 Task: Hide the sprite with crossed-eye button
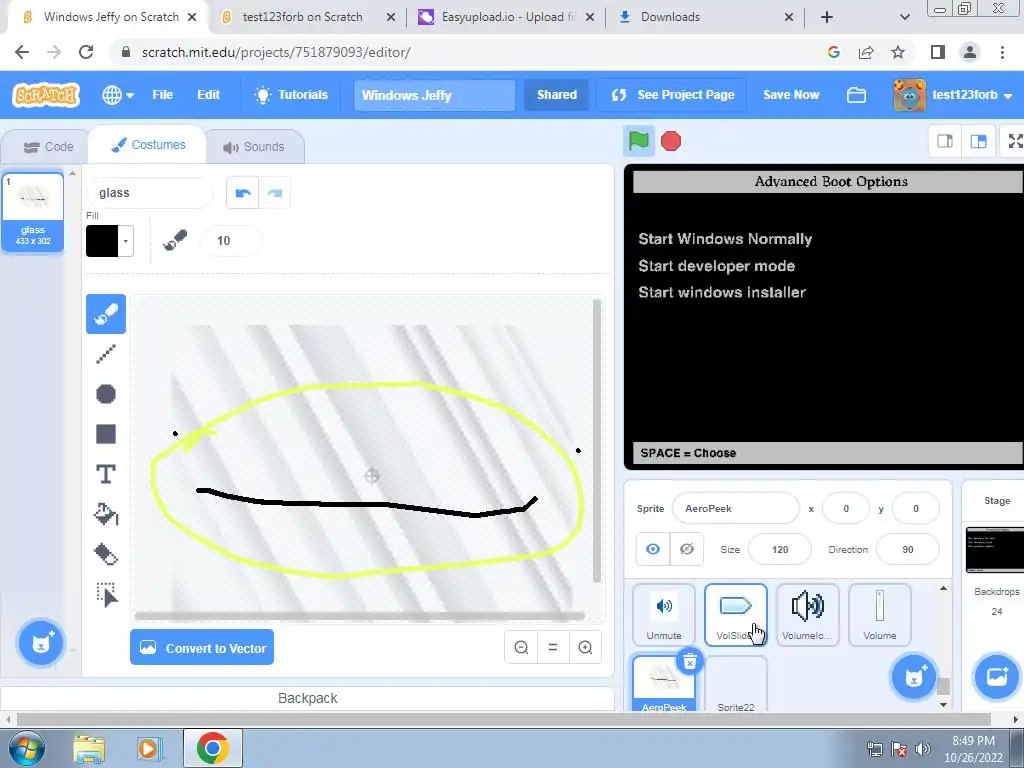pyautogui.click(x=686, y=549)
